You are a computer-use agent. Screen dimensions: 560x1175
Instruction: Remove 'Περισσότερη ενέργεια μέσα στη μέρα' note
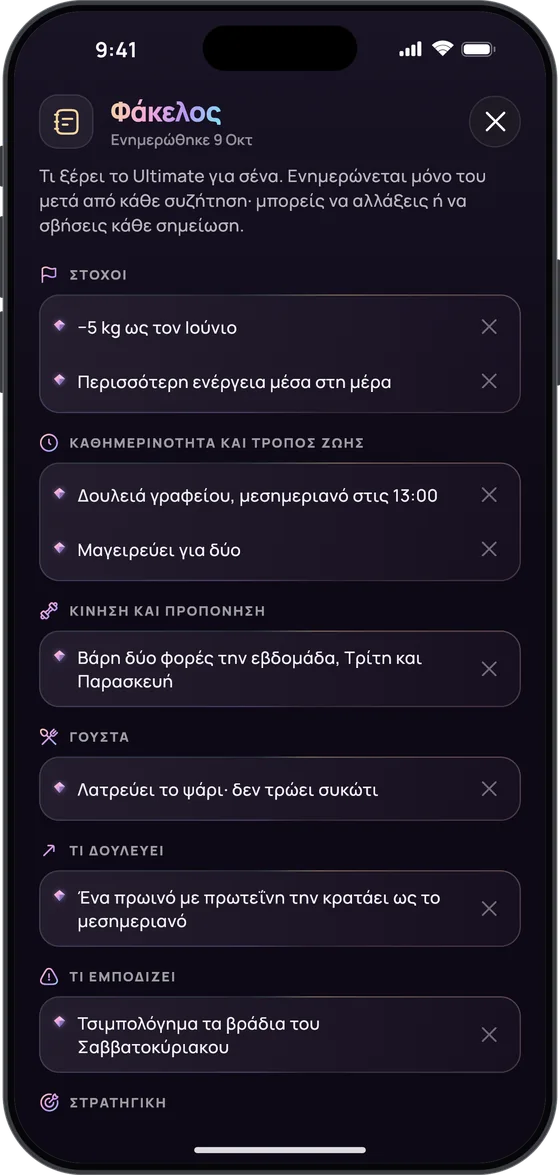(x=489, y=381)
